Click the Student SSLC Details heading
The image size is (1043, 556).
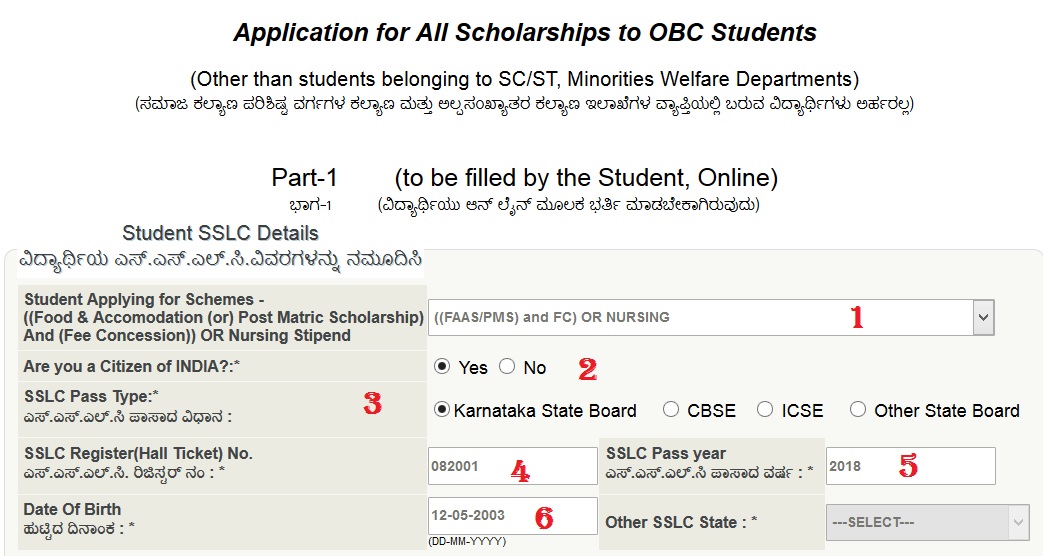[x=220, y=233]
